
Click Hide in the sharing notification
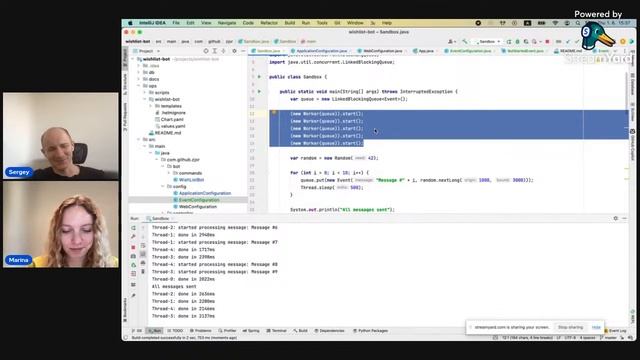pyautogui.click(x=596, y=327)
